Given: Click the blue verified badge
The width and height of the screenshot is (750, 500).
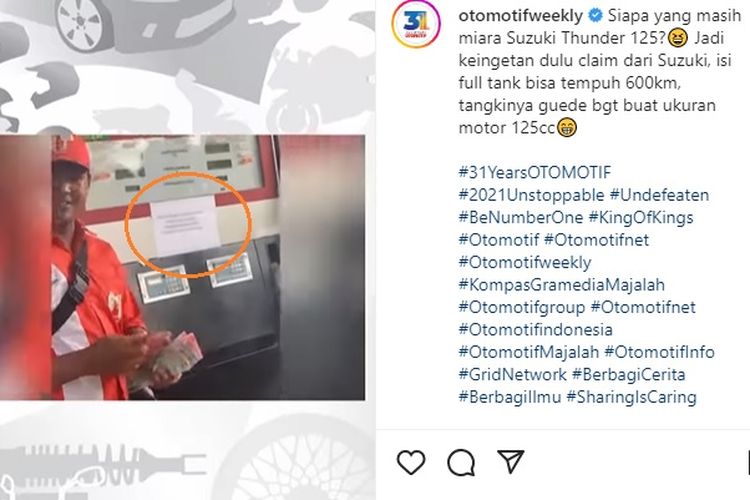Looking at the screenshot, I should pyautogui.click(x=595, y=16).
